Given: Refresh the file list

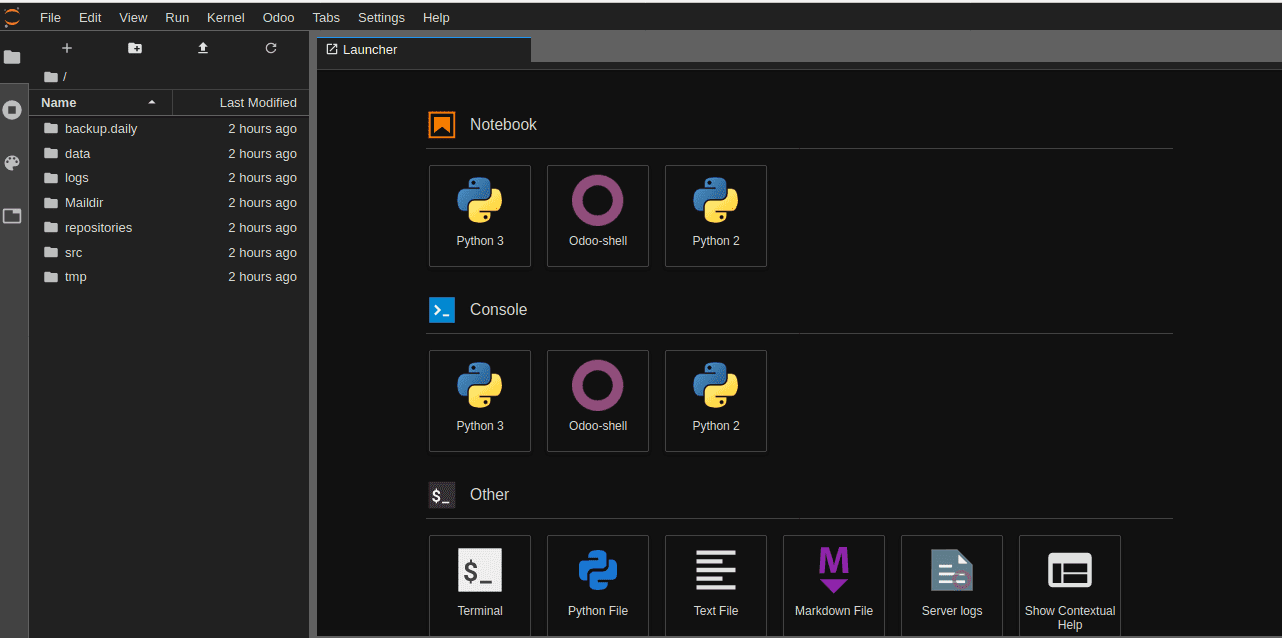Looking at the screenshot, I should click(x=271, y=48).
